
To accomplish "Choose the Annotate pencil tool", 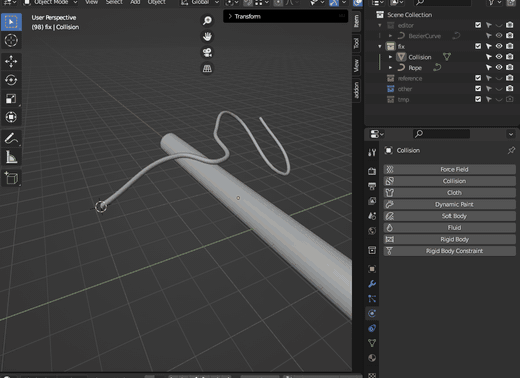I will (x=11, y=138).
